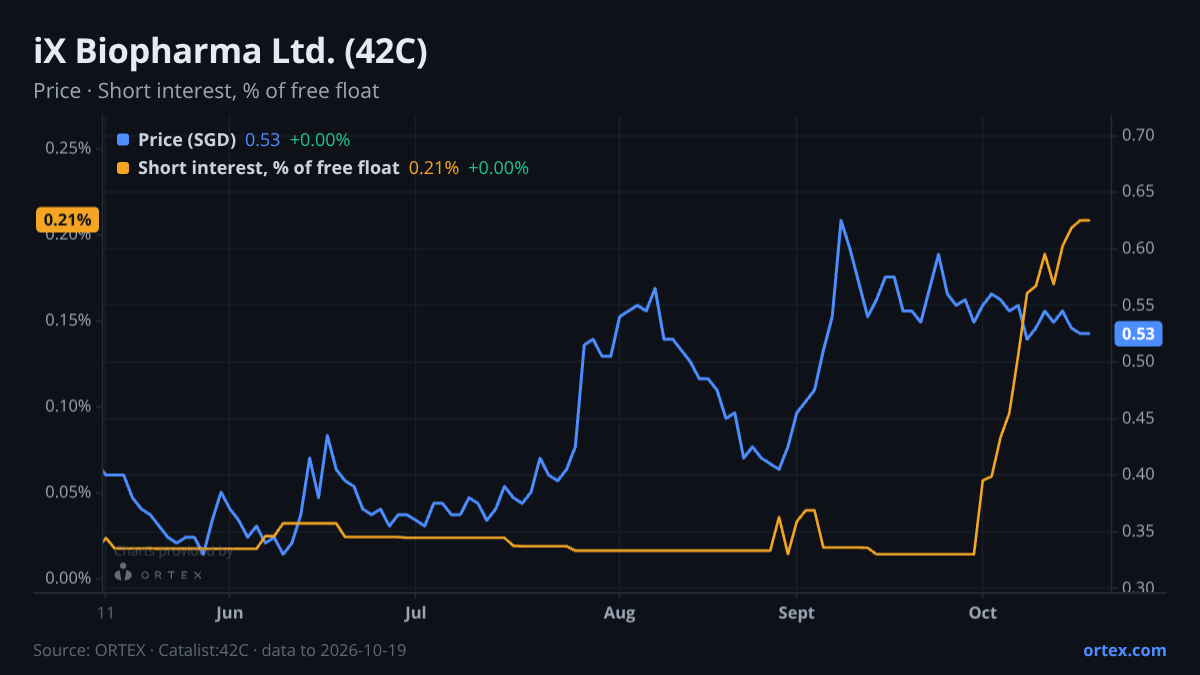Click the orange Short interest legend swatch
Image resolution: width=1200 pixels, height=675 pixels.
point(123,168)
